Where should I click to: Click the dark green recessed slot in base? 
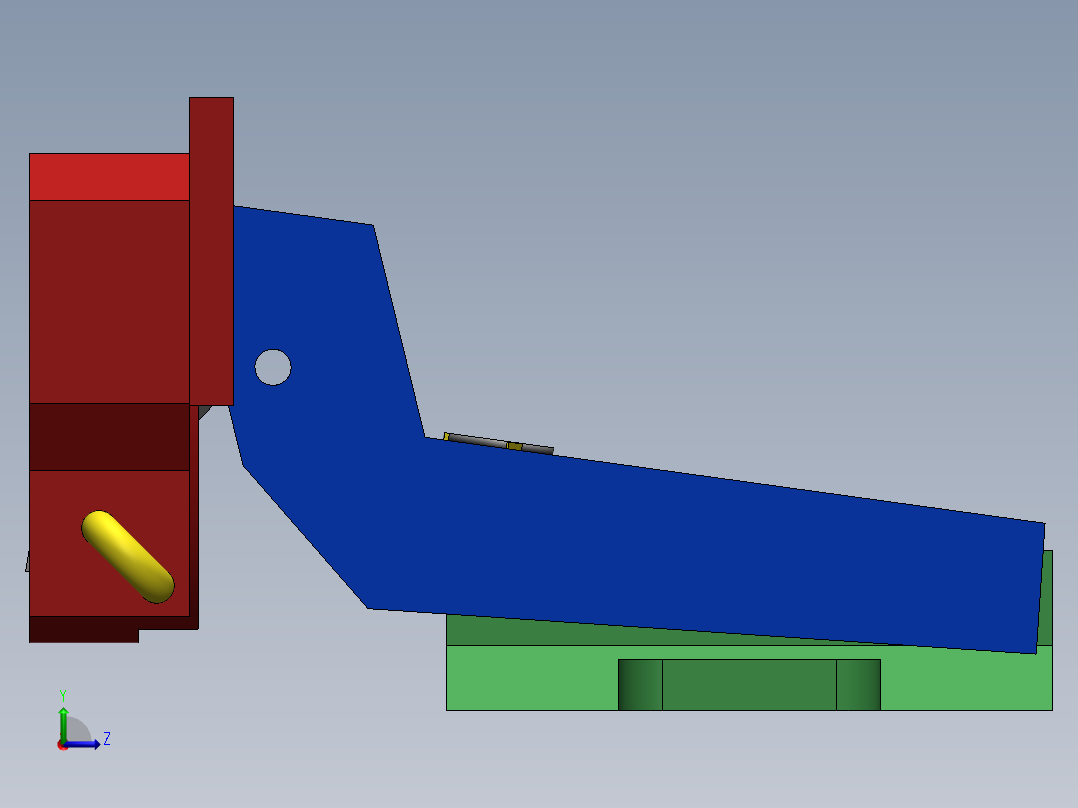tap(749, 685)
